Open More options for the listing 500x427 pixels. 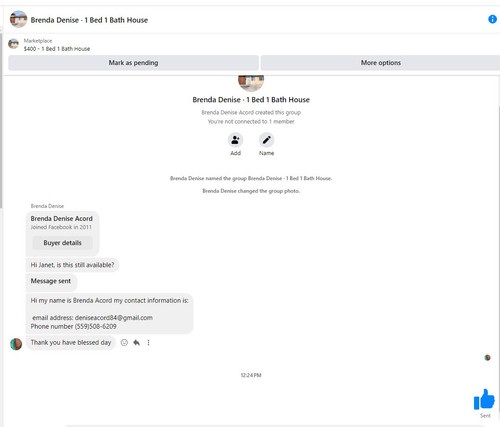380,63
